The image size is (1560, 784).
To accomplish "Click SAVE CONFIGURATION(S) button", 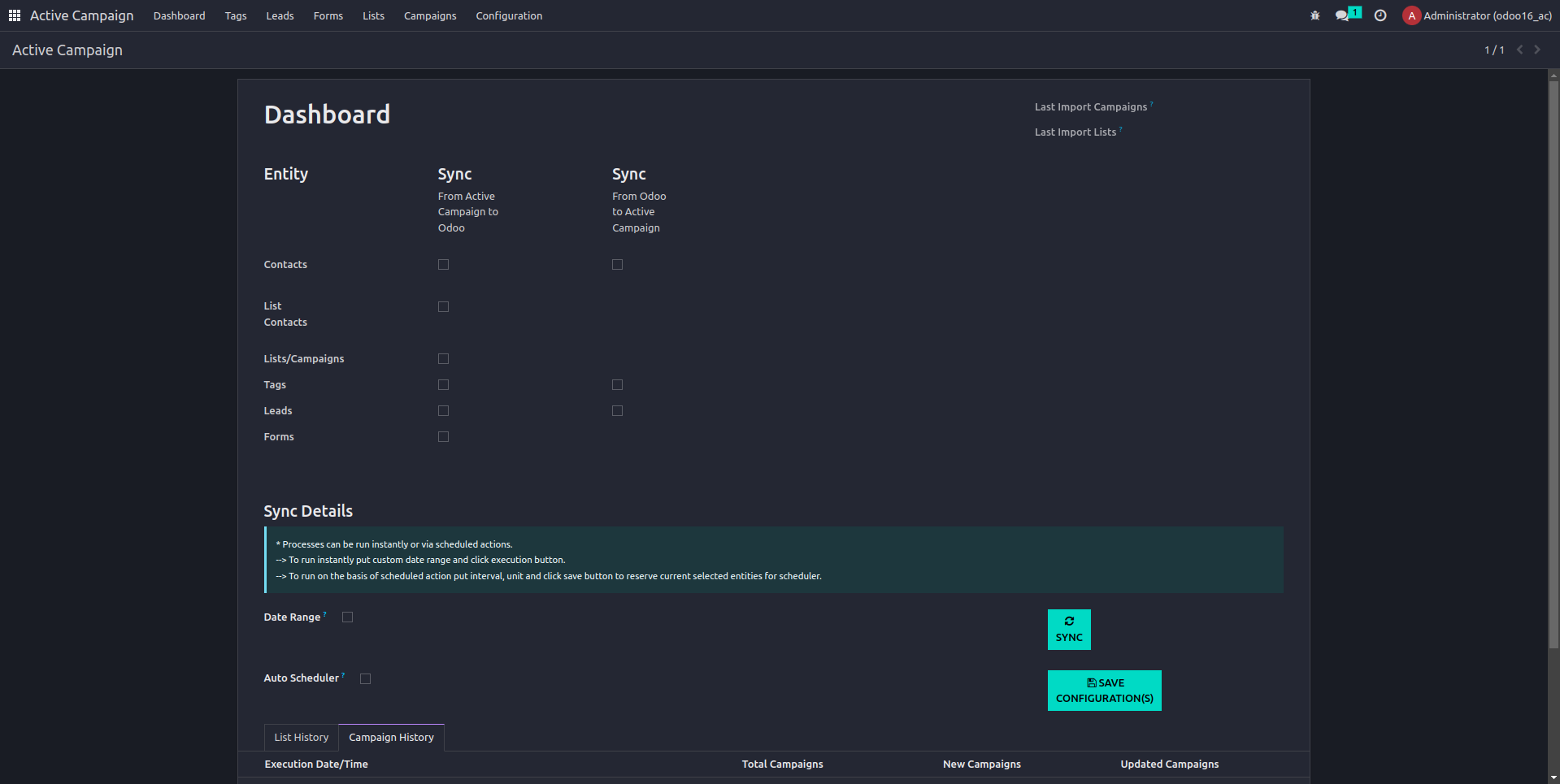I will [x=1104, y=691].
